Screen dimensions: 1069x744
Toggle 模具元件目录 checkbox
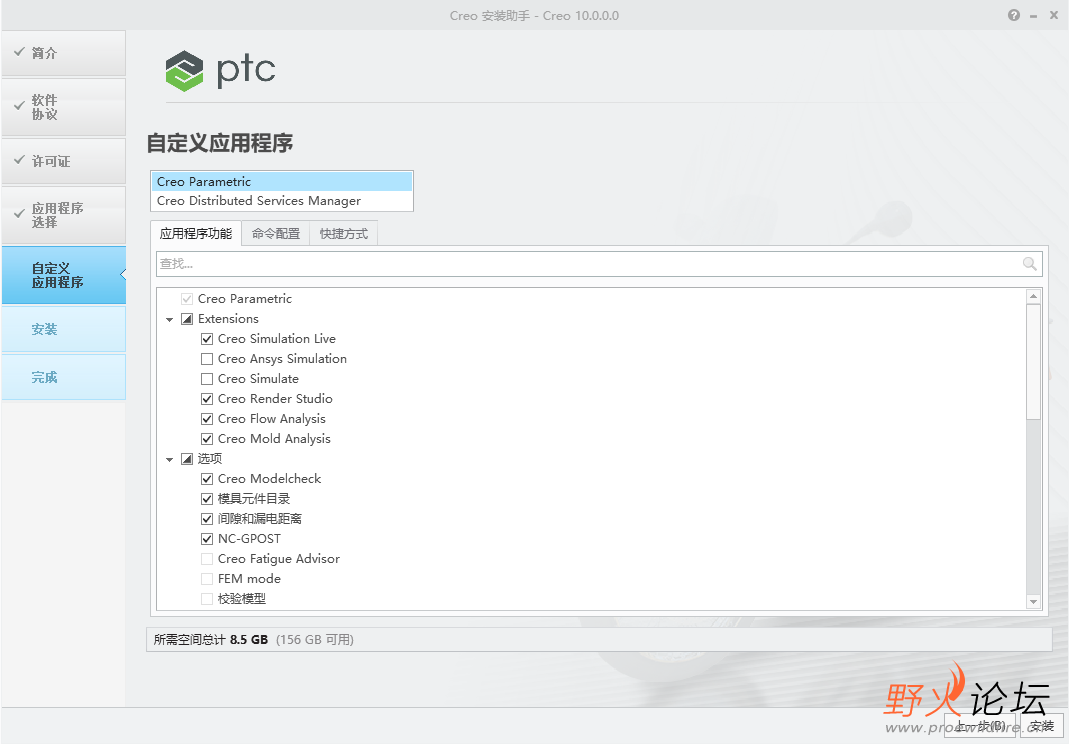(x=207, y=499)
